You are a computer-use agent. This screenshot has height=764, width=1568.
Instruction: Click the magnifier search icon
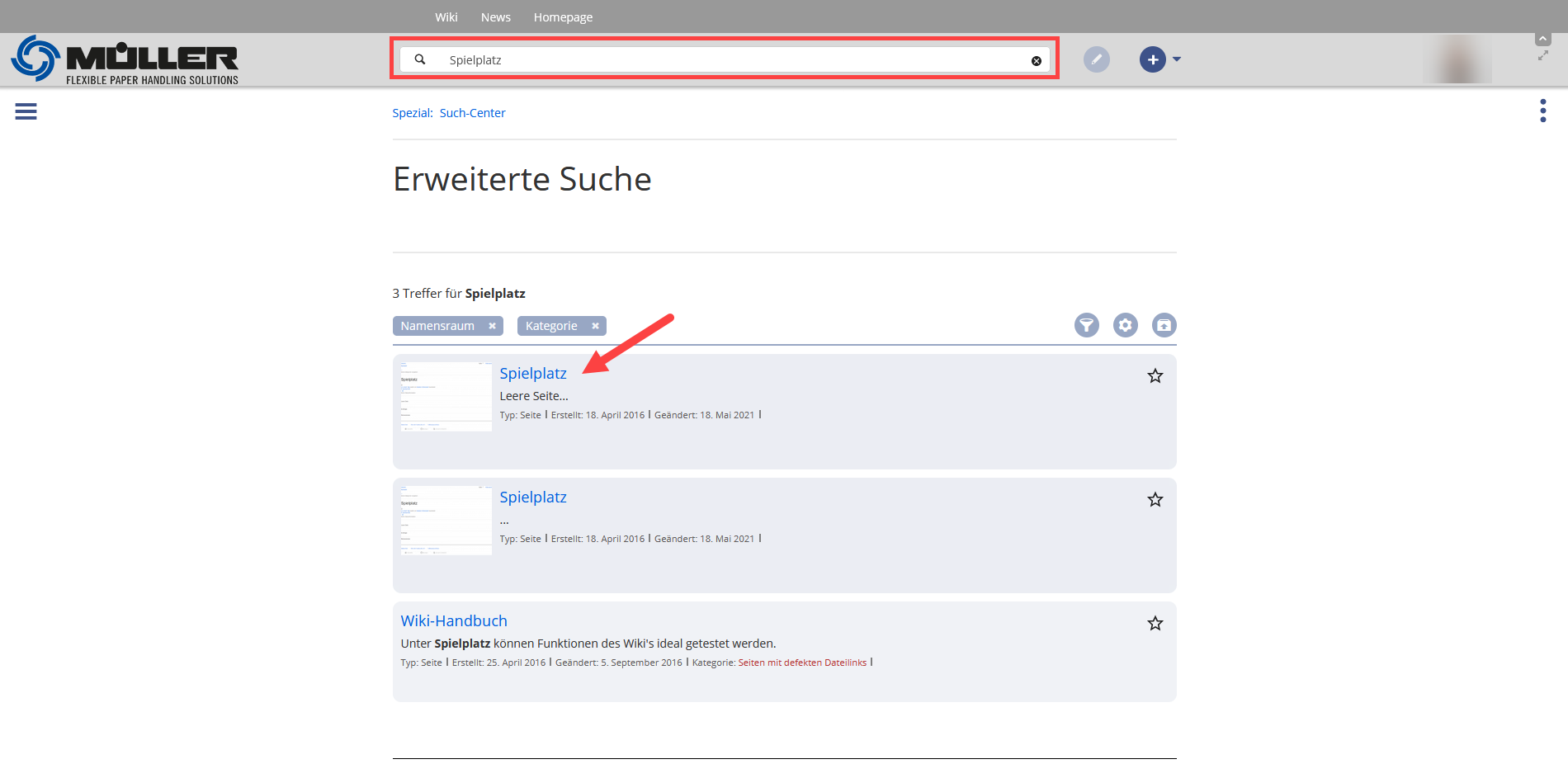420,59
